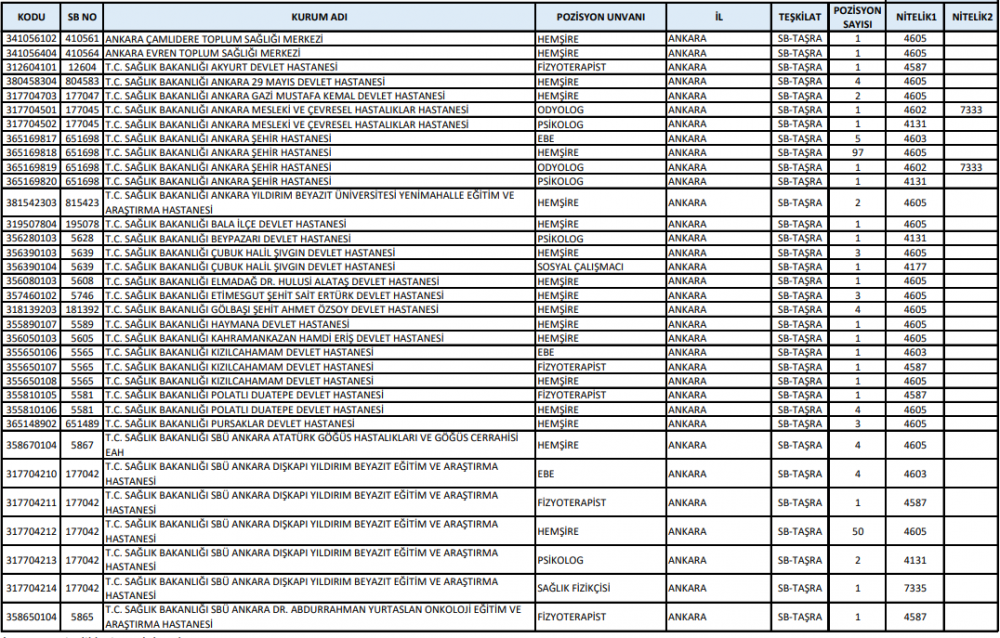Select ETİMESGUT ŞEHİT SAİT ERTÜRK hospital cell
The height and width of the screenshot is (638, 1000).
(319, 295)
